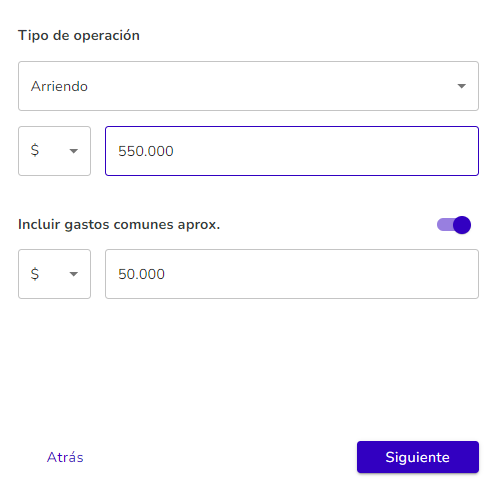Click the 550.000 value text

(146, 151)
